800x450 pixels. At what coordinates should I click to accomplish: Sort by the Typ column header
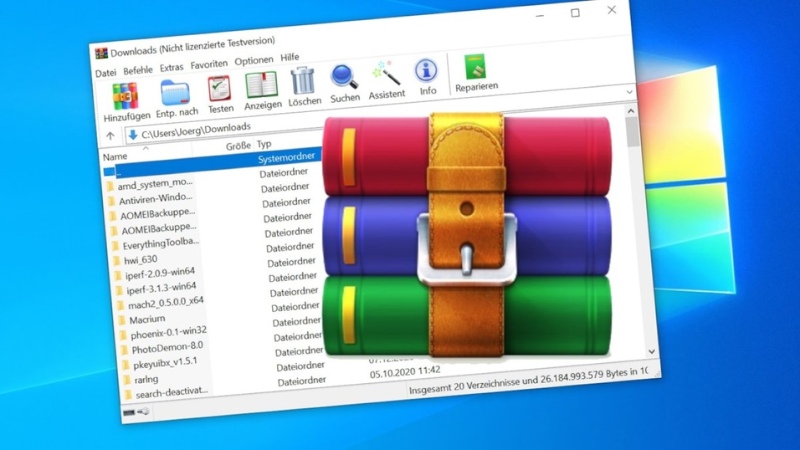(266, 144)
